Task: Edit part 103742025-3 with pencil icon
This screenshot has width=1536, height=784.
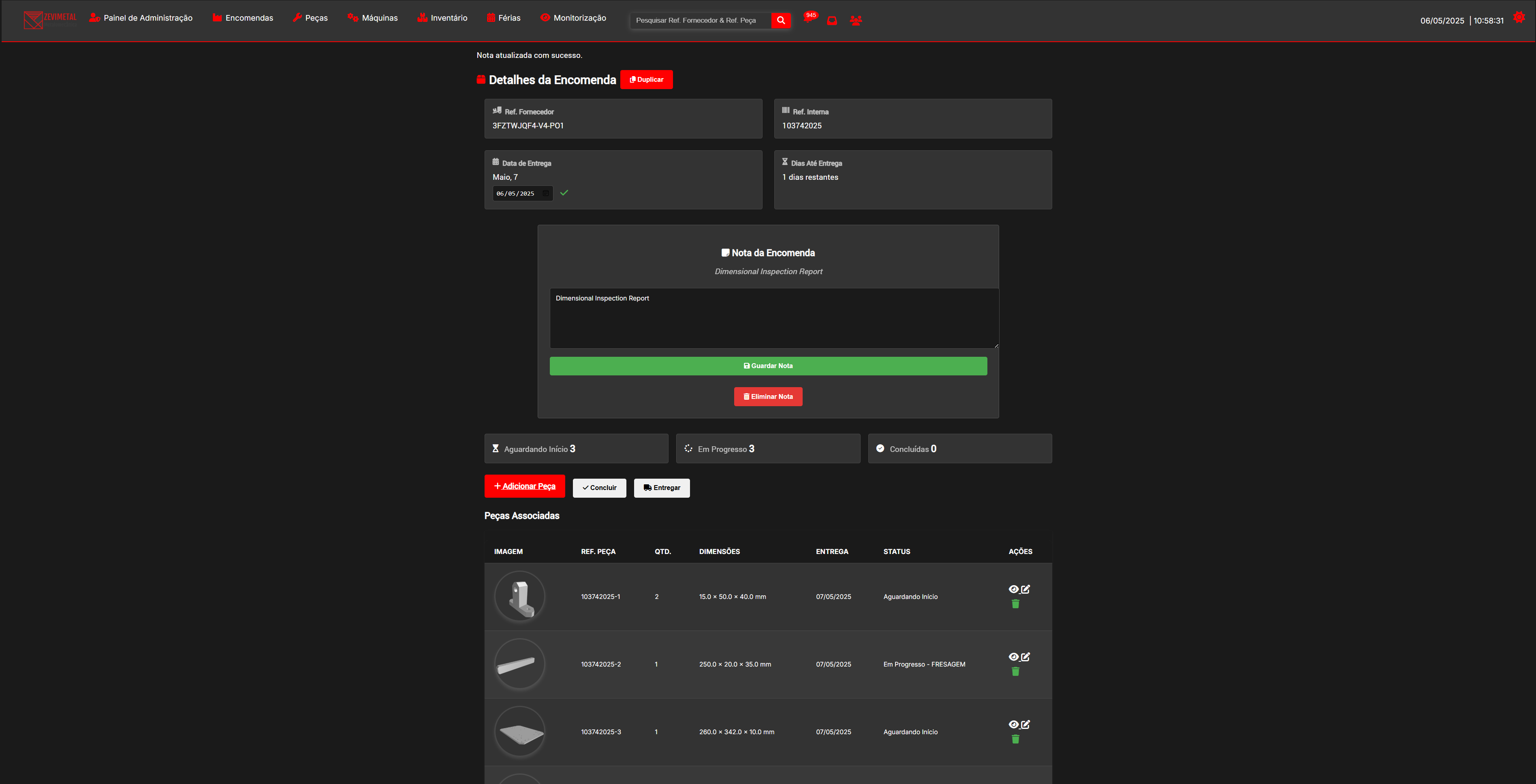Action: click(x=1025, y=724)
